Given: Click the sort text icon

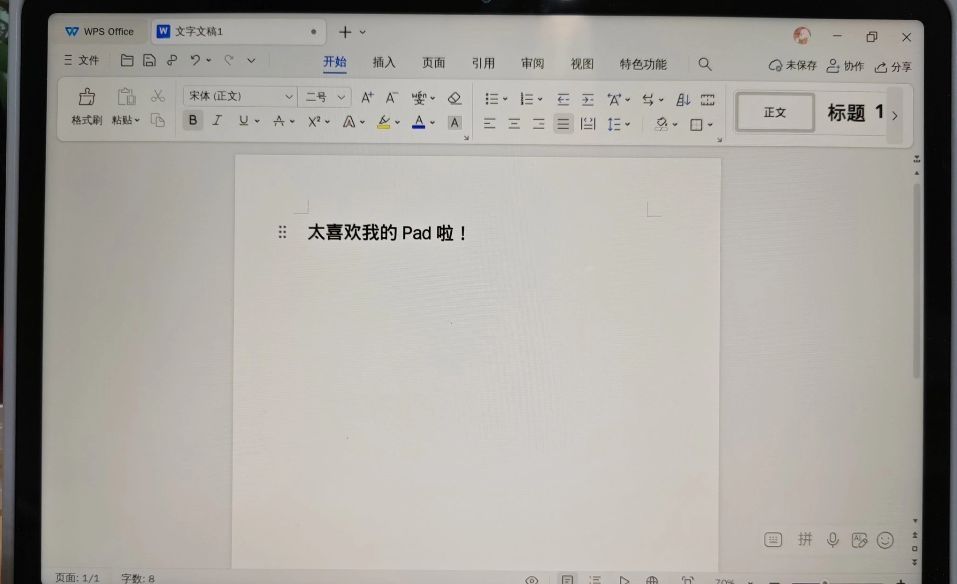Looking at the screenshot, I should [683, 99].
